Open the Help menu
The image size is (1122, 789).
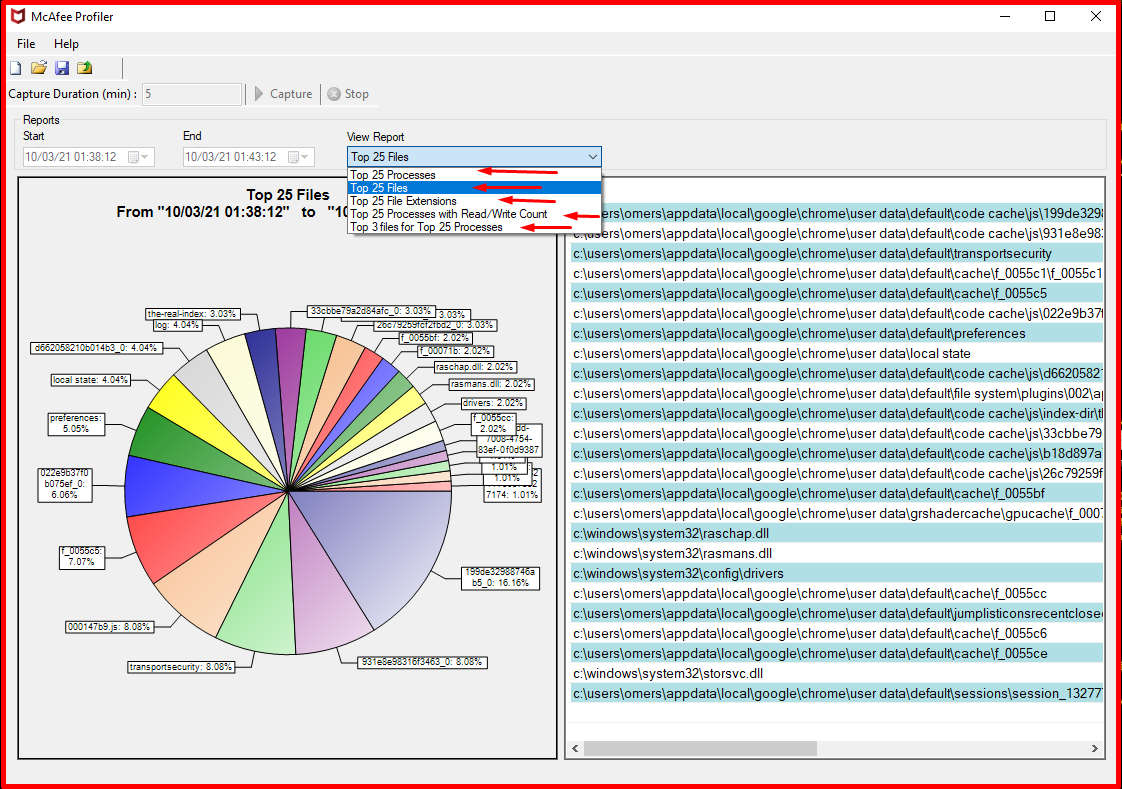coord(67,44)
